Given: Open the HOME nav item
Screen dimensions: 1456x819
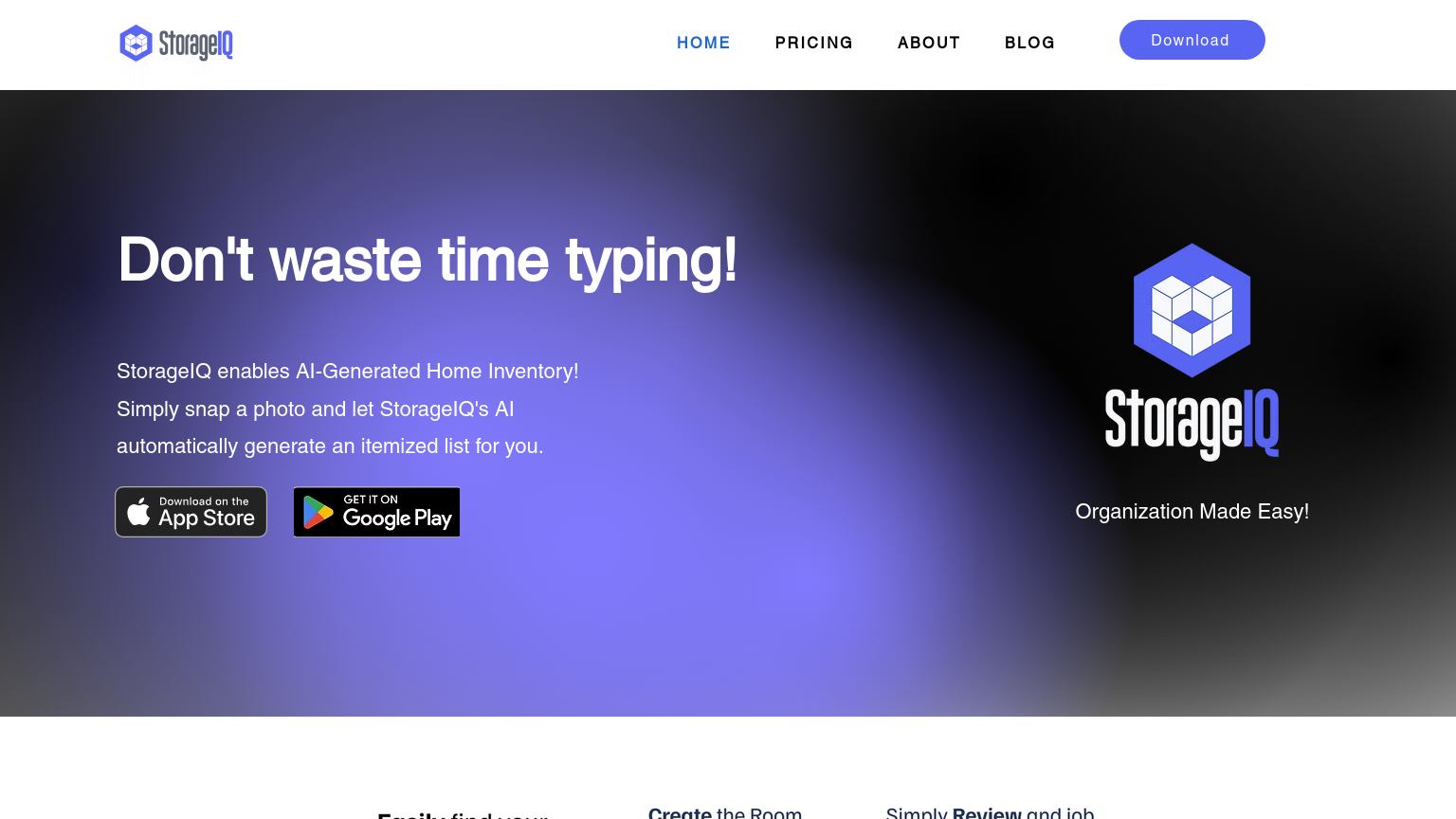Looking at the screenshot, I should tap(703, 43).
